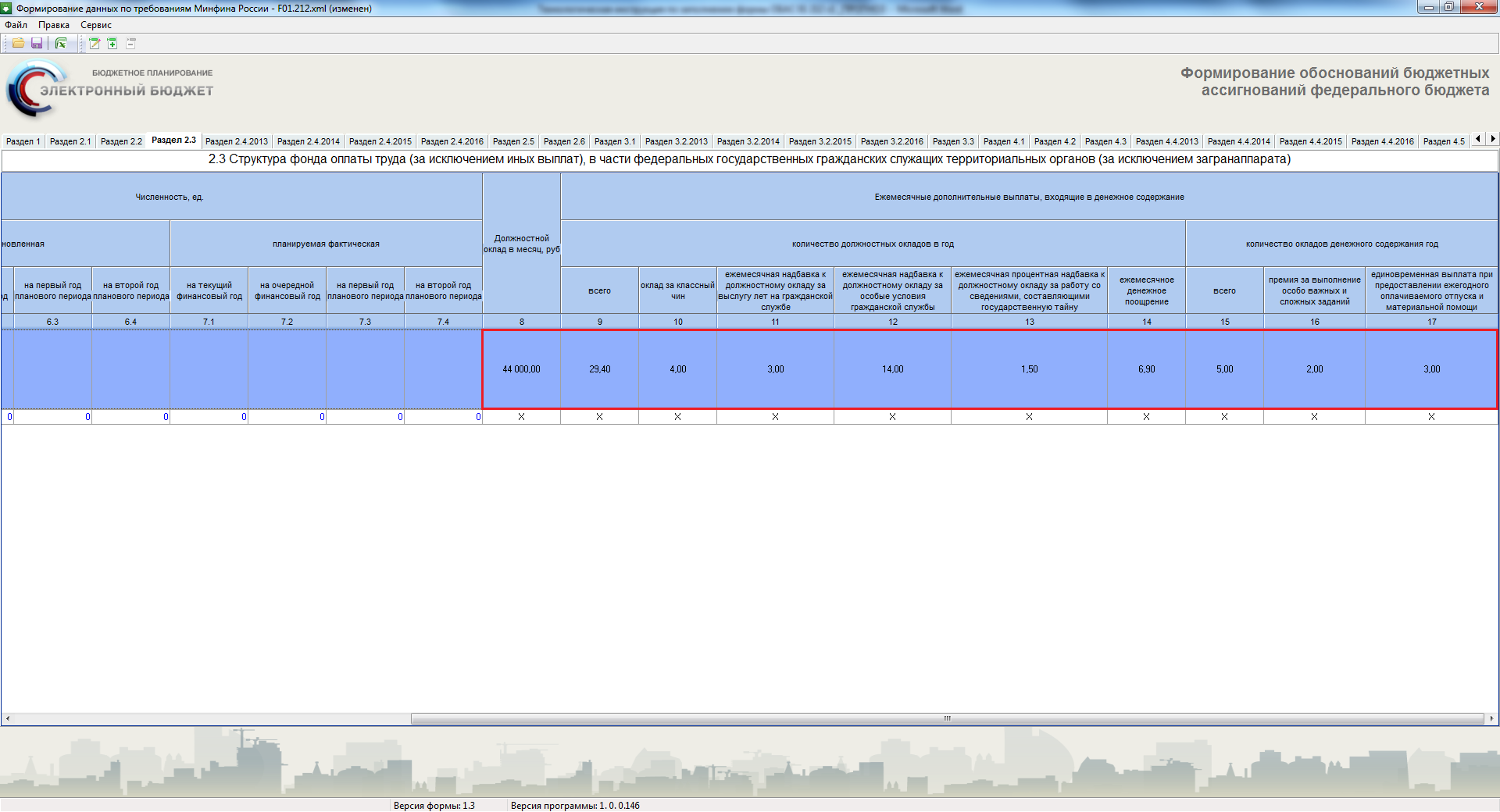Image resolution: width=1500 pixels, height=812 pixels.
Task: Open the Файл menu
Action: click(x=16, y=25)
